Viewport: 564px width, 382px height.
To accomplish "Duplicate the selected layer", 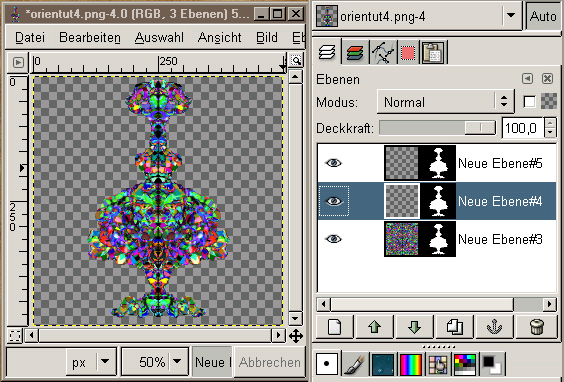I will pyautogui.click(x=454, y=327).
